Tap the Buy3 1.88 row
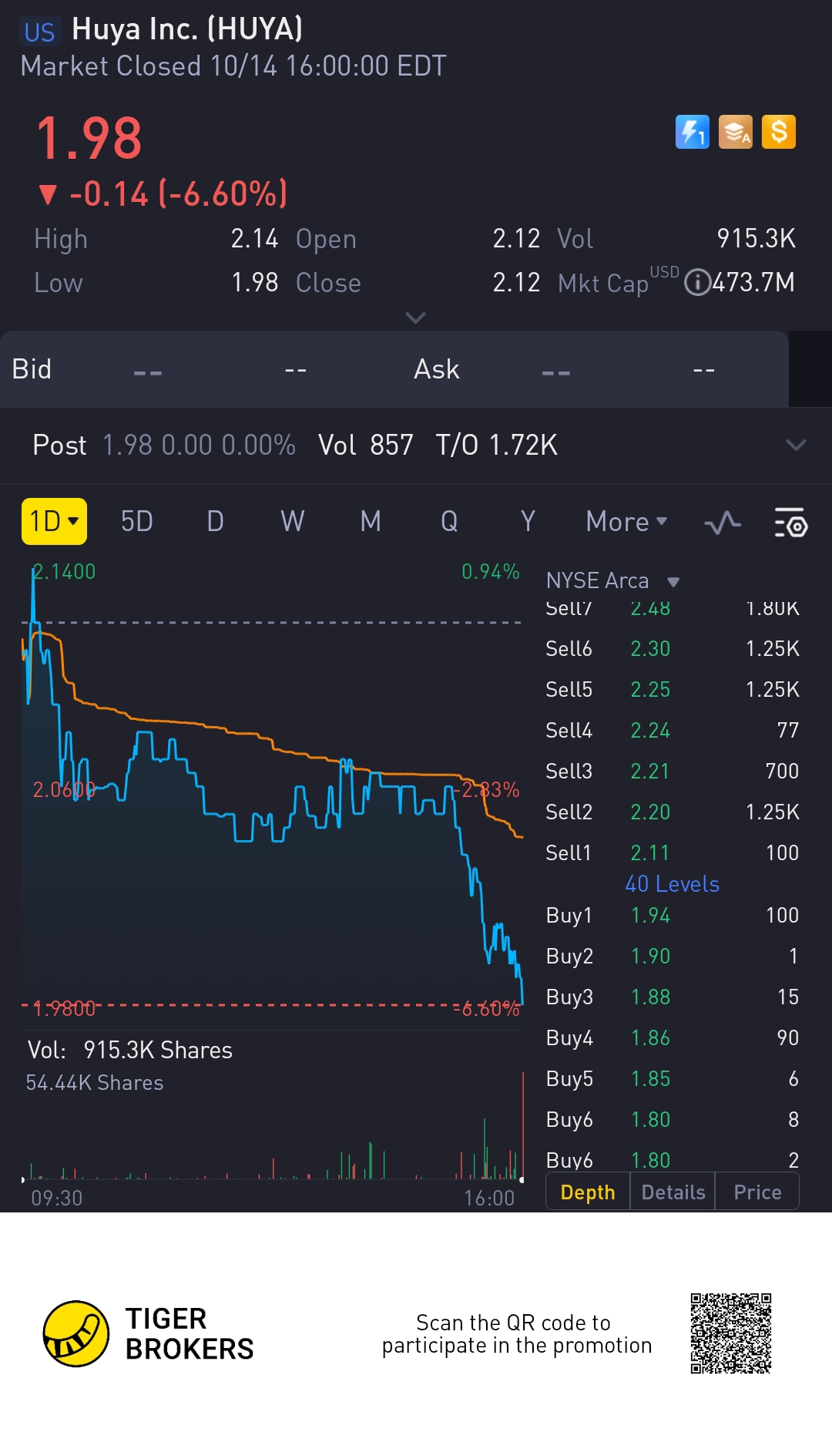The width and height of the screenshot is (832, 1456). click(x=673, y=997)
